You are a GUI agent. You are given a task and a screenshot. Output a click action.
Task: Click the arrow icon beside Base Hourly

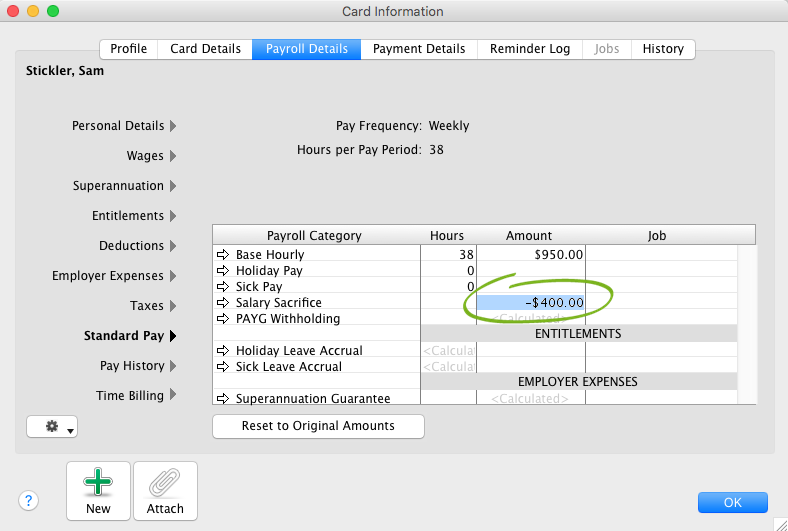pyautogui.click(x=223, y=255)
